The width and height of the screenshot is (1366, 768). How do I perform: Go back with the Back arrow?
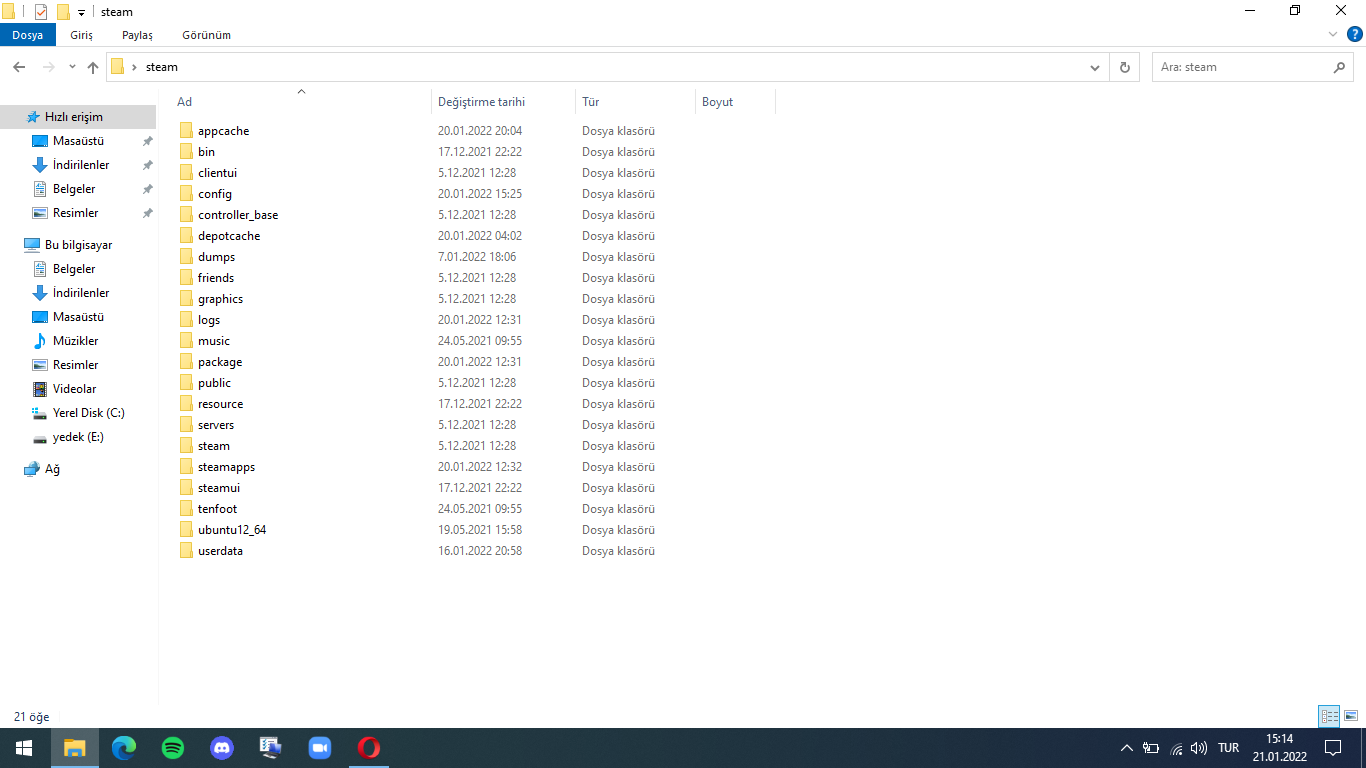tap(19, 67)
